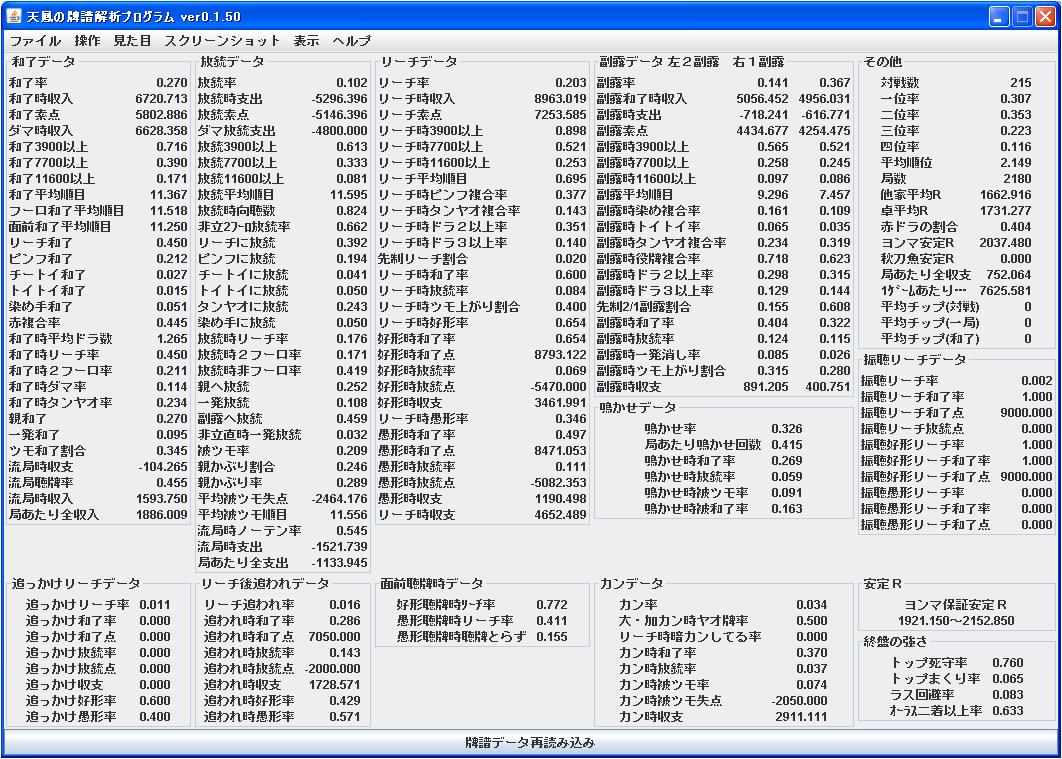Close the 天鳳の牌譜解析プログラム window
Viewport: 1062px width, 759px height.
click(1045, 17)
